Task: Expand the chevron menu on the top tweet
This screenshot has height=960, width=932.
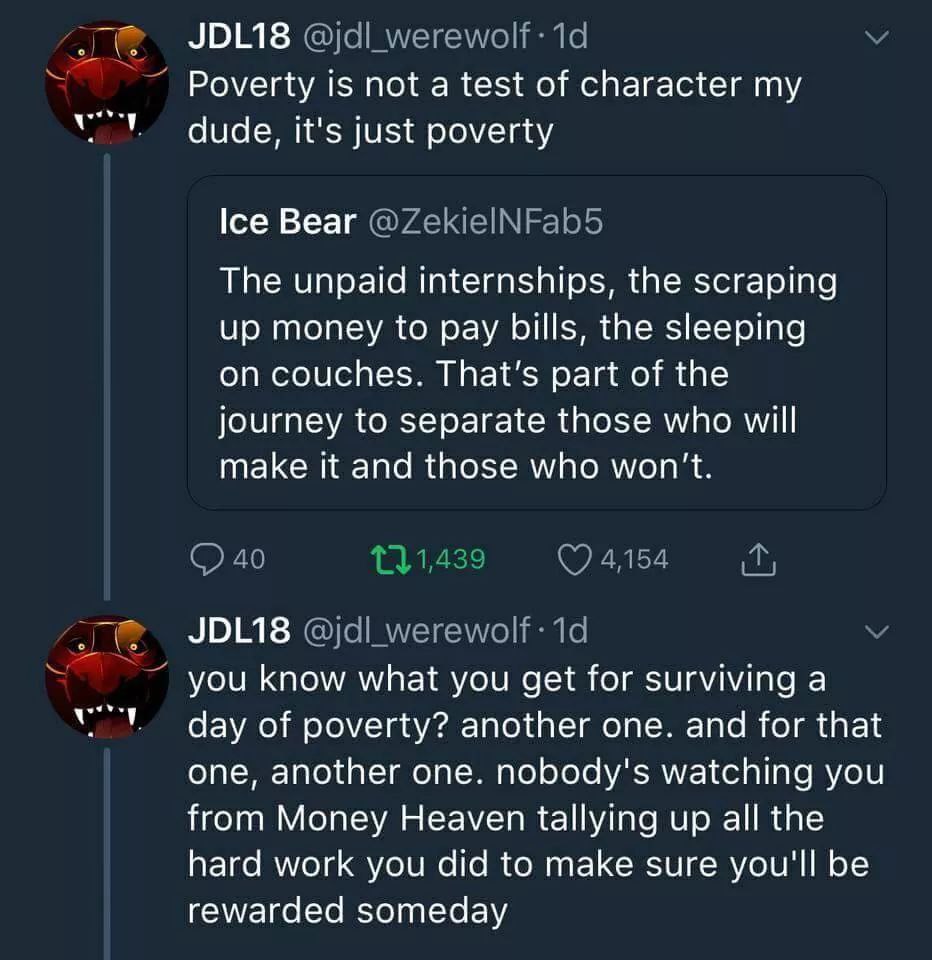Action: pyautogui.click(x=876, y=38)
